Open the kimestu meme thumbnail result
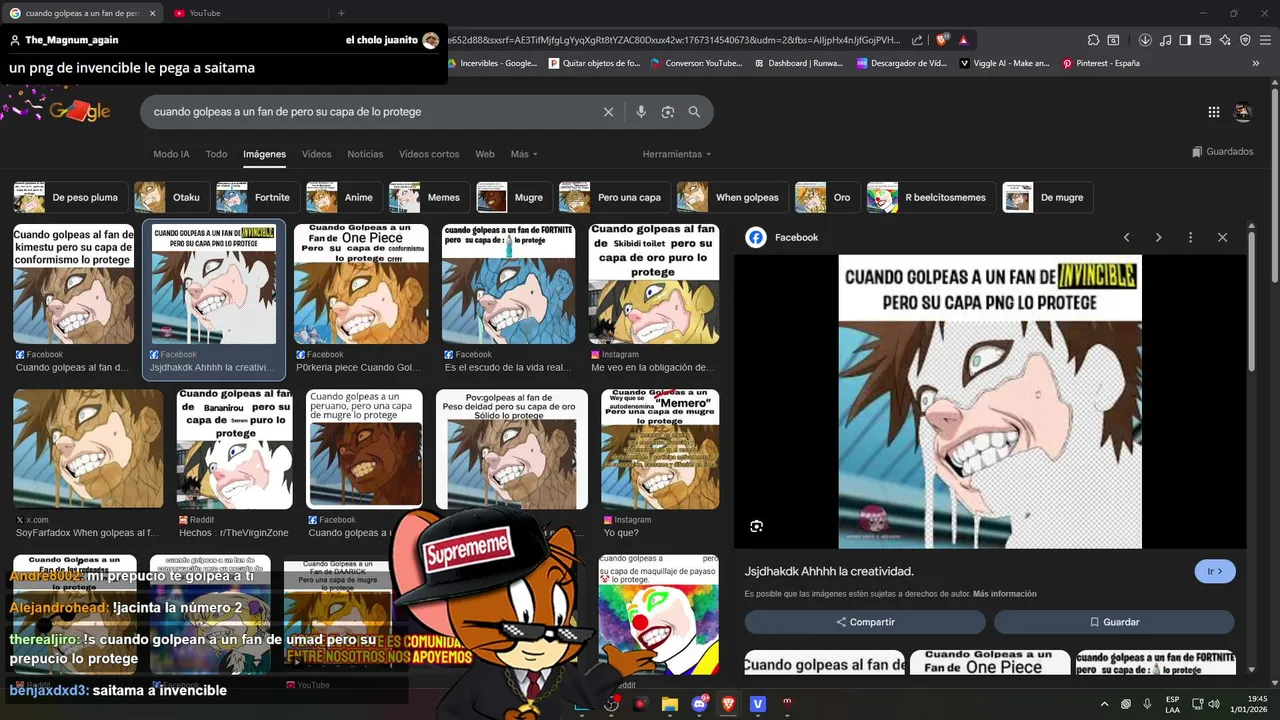The image size is (1280, 720). pyautogui.click(x=74, y=284)
